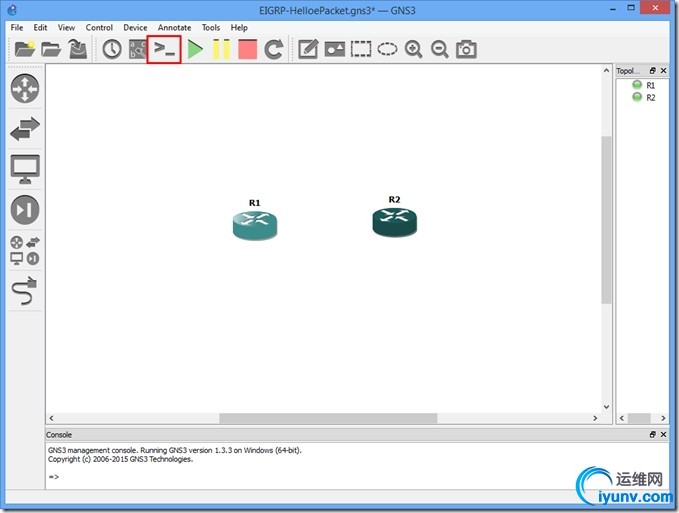Save project using the toolbar icon
Screen dimensions: 679x513
click(78, 49)
